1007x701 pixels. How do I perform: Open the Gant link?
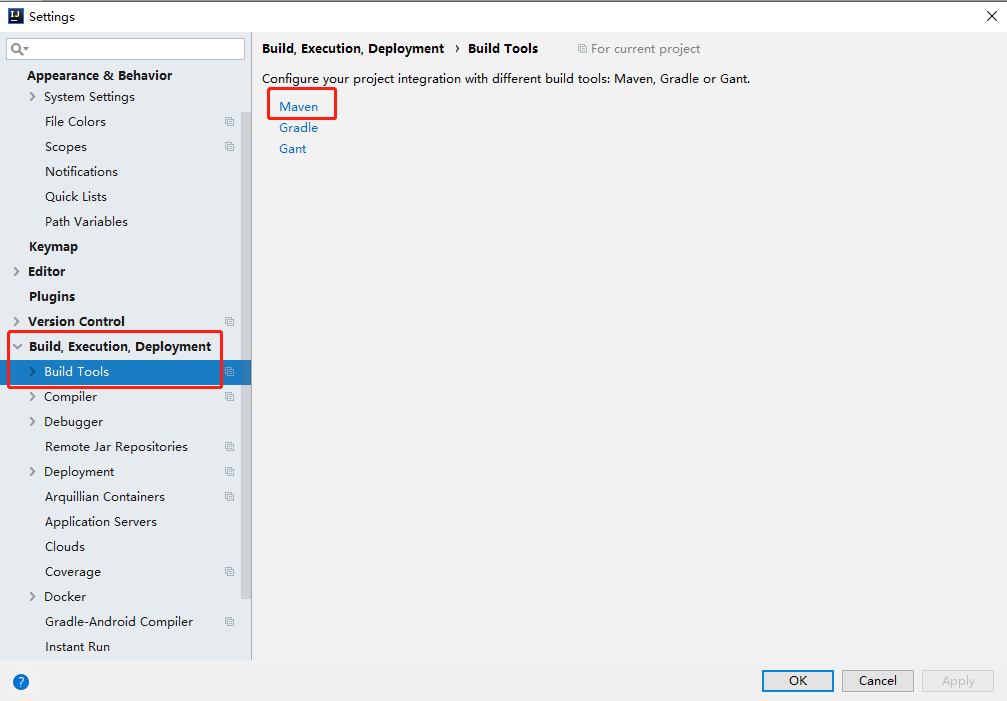coord(292,149)
